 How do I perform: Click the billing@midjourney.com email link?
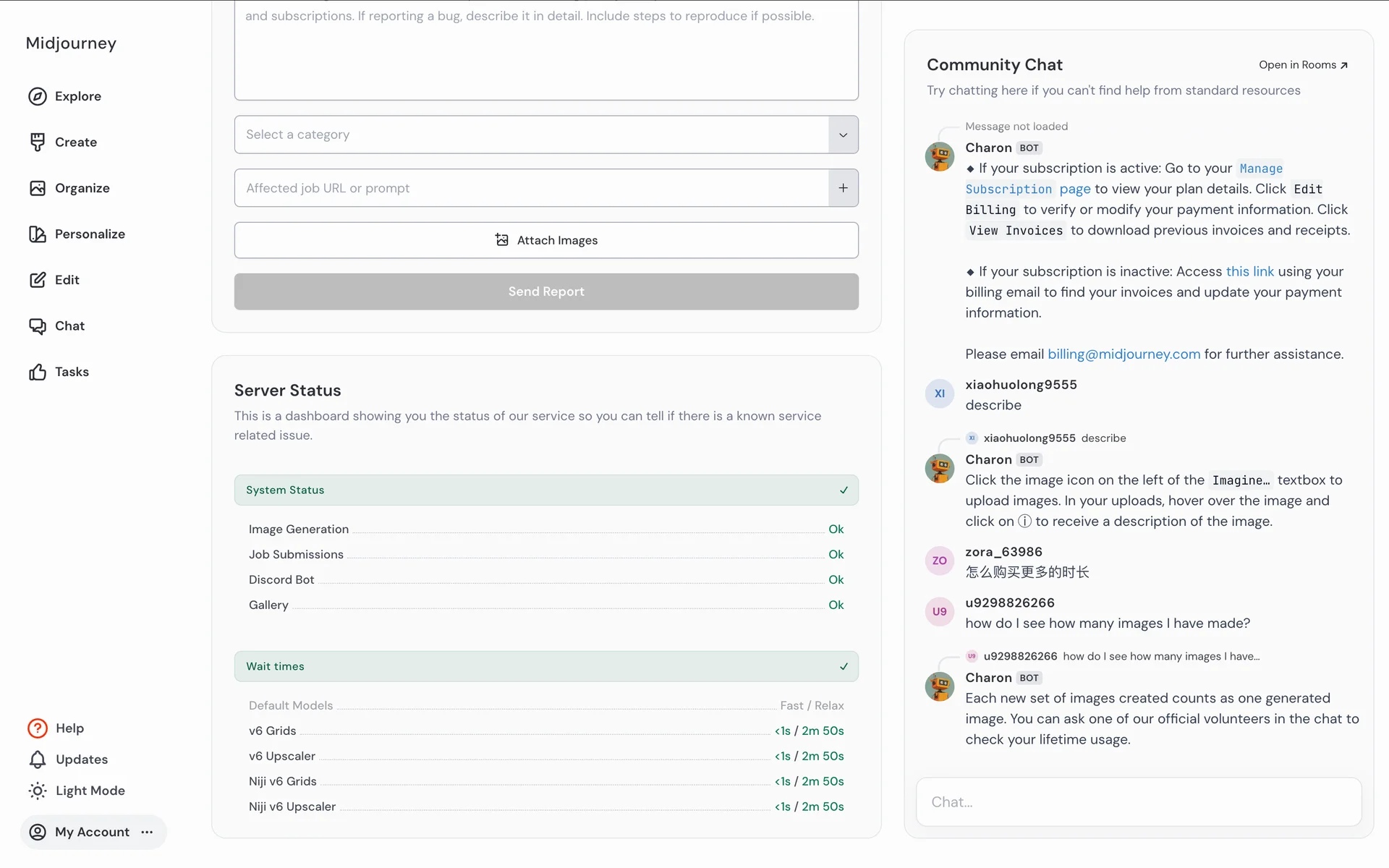[1123, 354]
